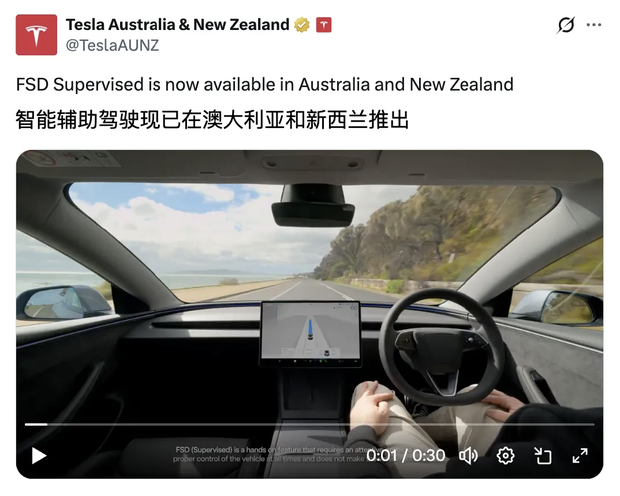Open video settings gear icon
This screenshot has height=496, width=620.
pos(505,456)
